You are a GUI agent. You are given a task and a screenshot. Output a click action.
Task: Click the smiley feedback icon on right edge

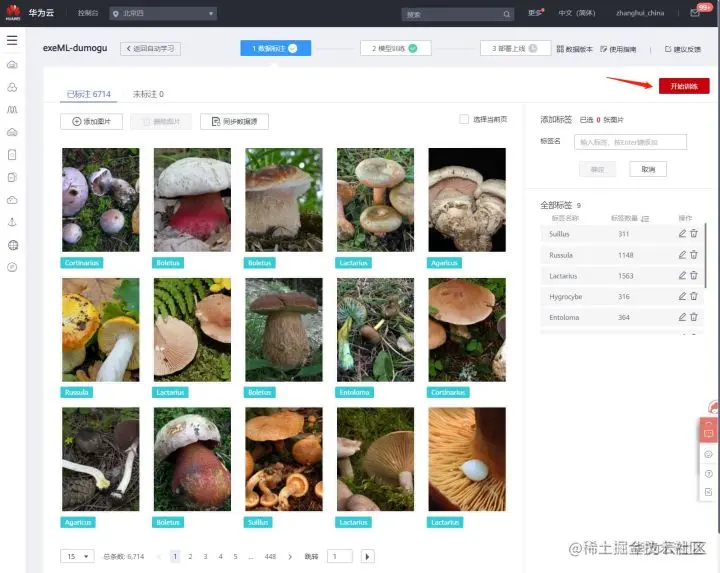pyautogui.click(x=709, y=454)
